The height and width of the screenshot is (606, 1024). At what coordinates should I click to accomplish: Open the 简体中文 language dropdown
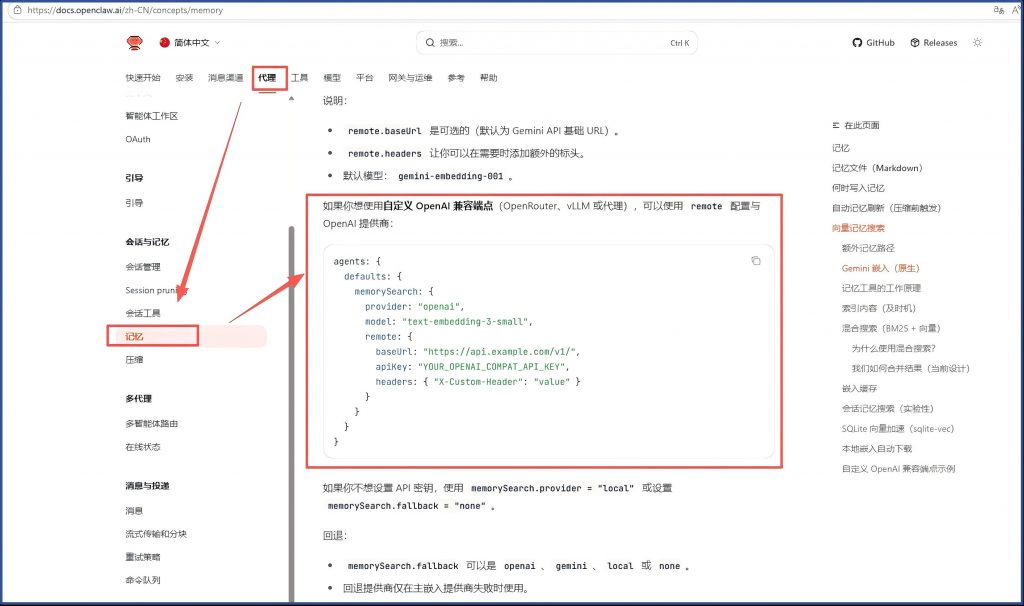tap(190, 43)
